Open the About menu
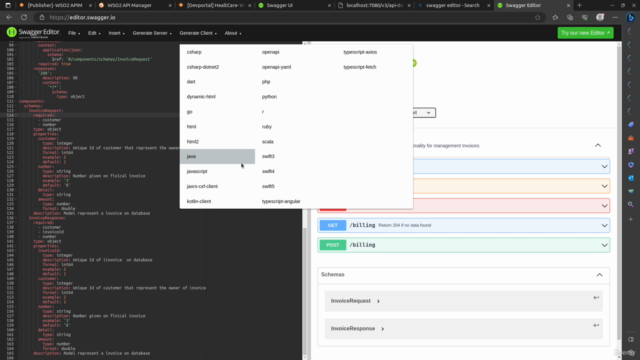The width and height of the screenshot is (640, 360). point(233,33)
